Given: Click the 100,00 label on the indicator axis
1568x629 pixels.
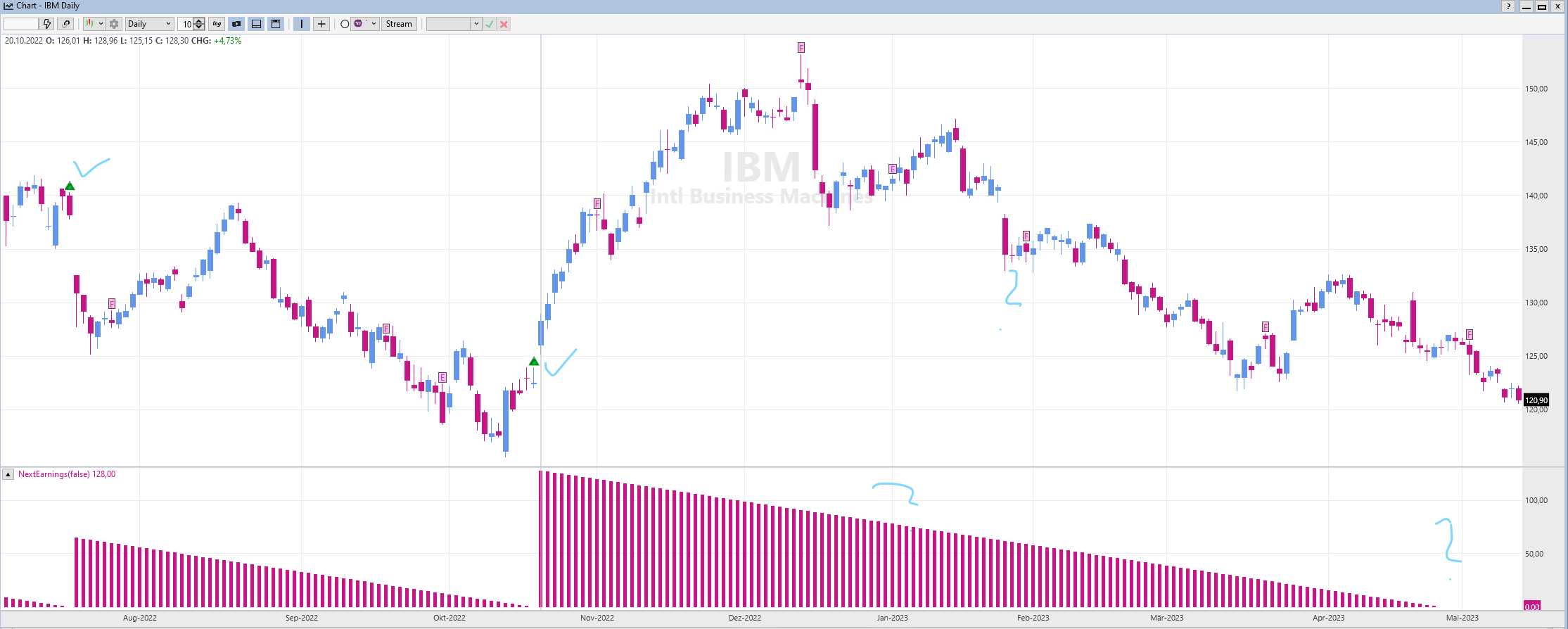Looking at the screenshot, I should (x=1536, y=500).
